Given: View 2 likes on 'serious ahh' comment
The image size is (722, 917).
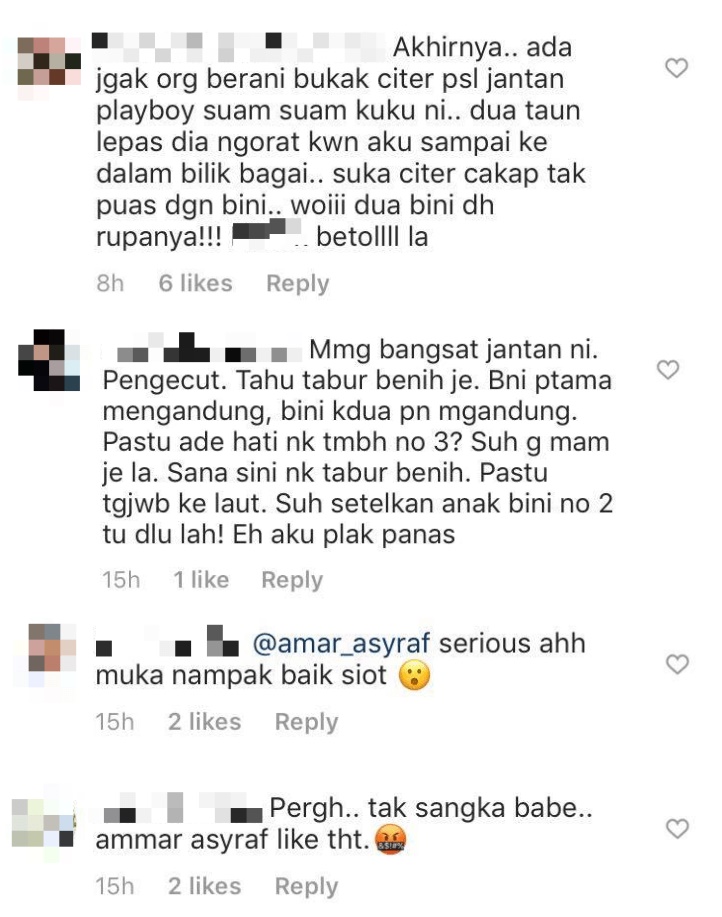Looking at the screenshot, I should click(205, 722).
